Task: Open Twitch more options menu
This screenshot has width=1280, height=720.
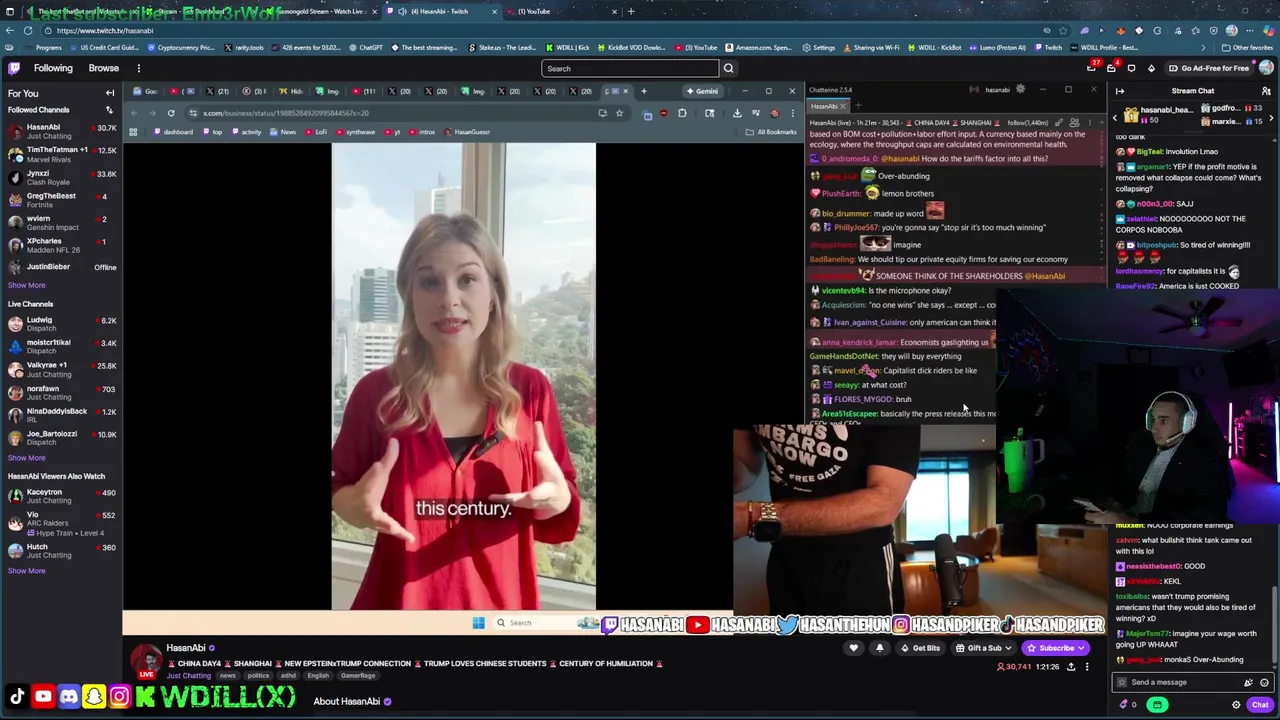Action: pyautogui.click(x=139, y=68)
